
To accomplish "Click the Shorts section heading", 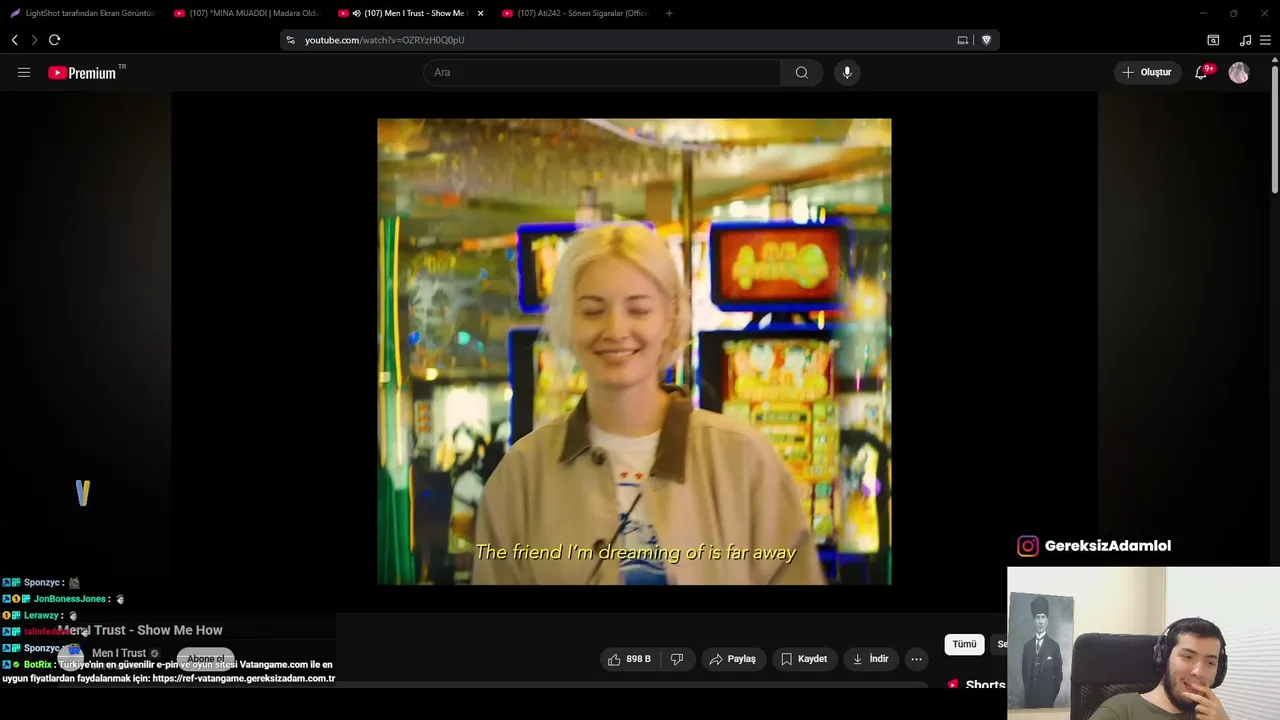I will [x=985, y=685].
